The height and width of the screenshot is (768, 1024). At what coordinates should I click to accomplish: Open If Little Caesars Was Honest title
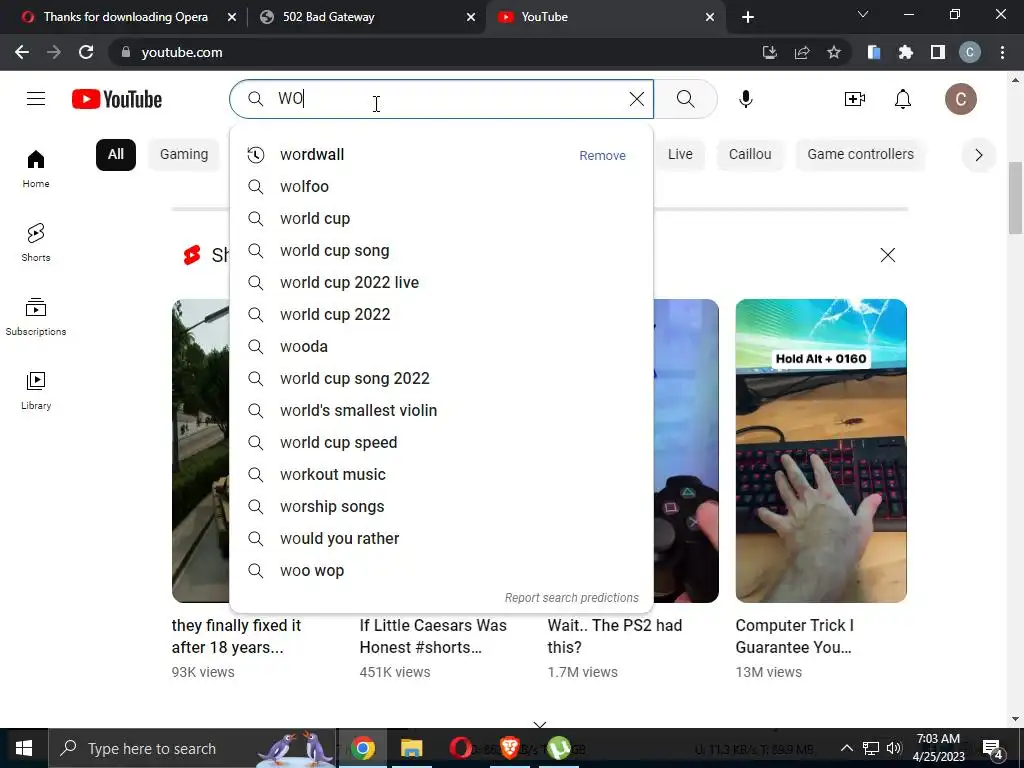click(x=433, y=636)
